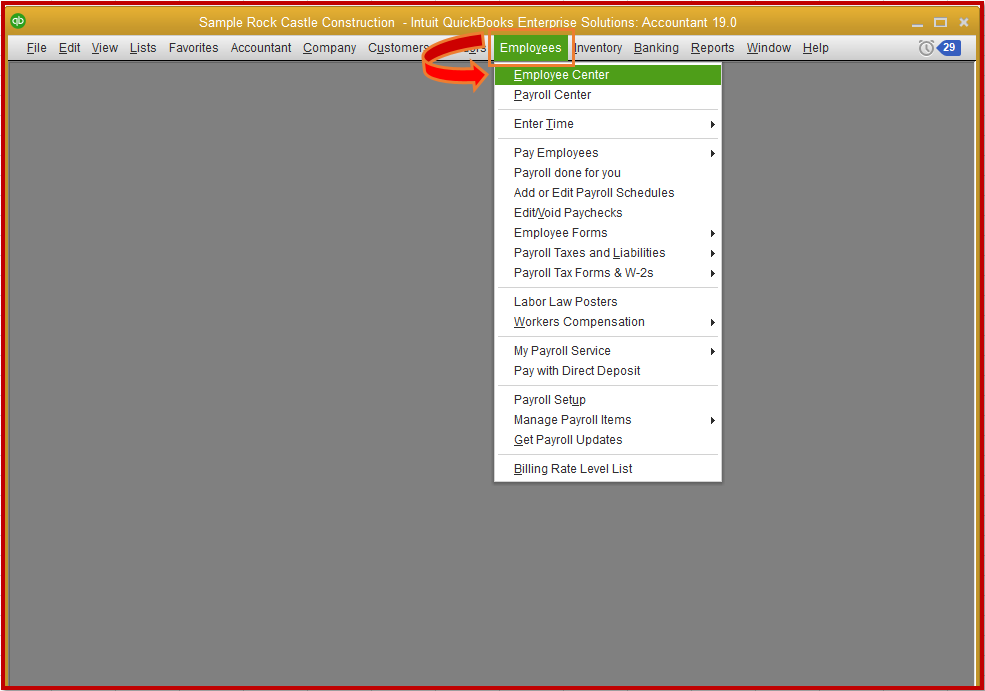985x691 pixels.
Task: Open the Inventory menu
Action: [597, 48]
